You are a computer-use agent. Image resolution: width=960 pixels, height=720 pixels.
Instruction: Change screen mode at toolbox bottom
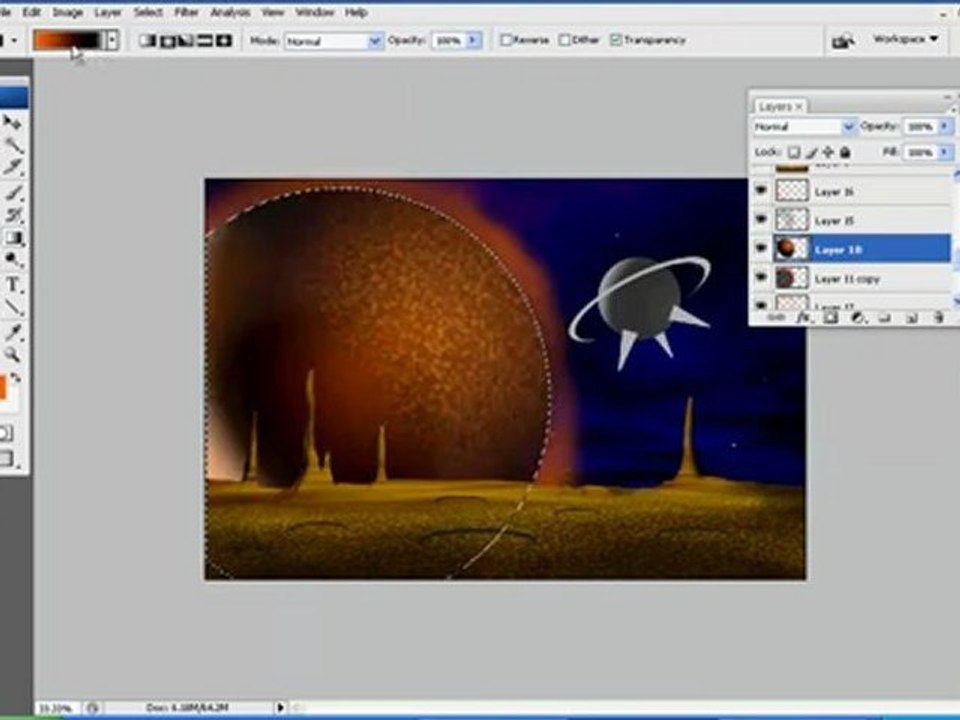click(x=7, y=459)
